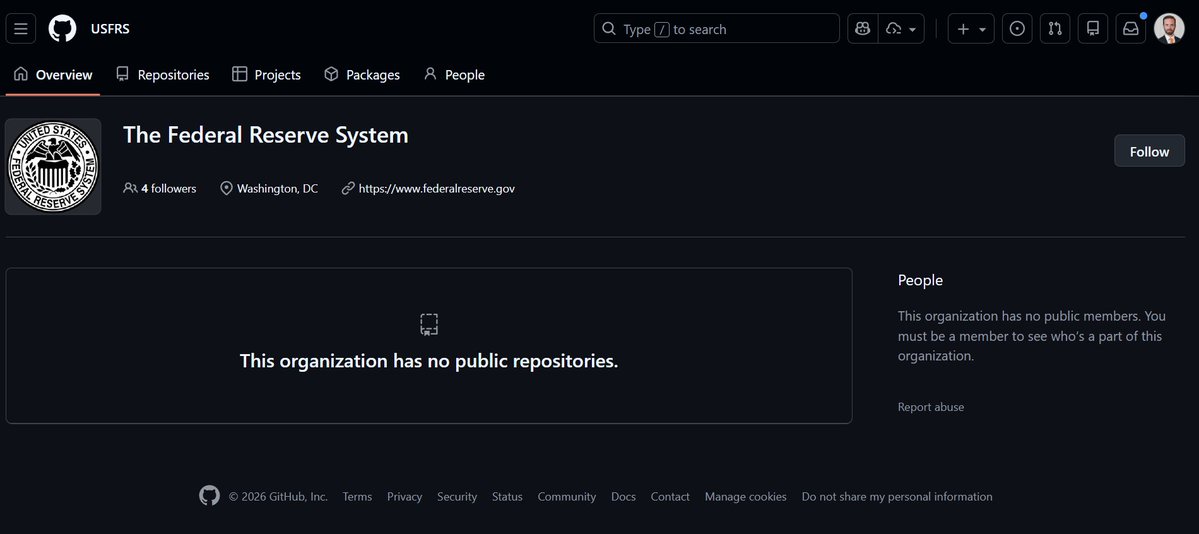
Task: Switch to the Projects tab
Action: click(267, 74)
